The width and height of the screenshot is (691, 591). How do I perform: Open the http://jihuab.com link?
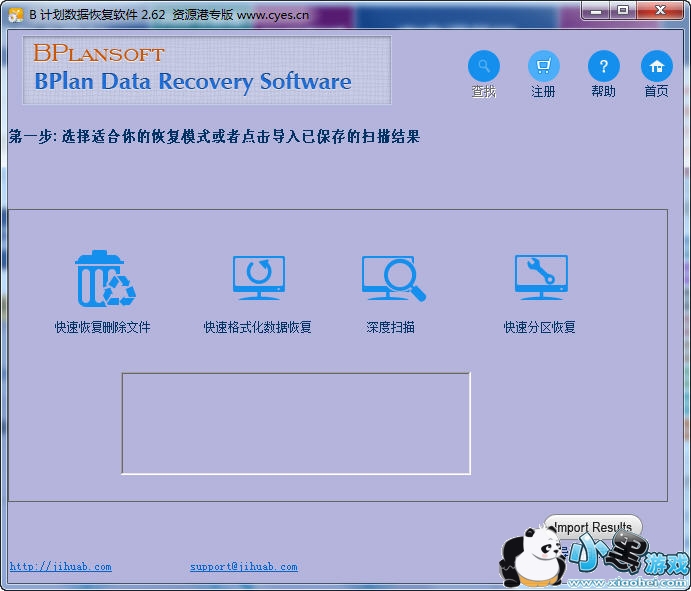click(x=61, y=566)
